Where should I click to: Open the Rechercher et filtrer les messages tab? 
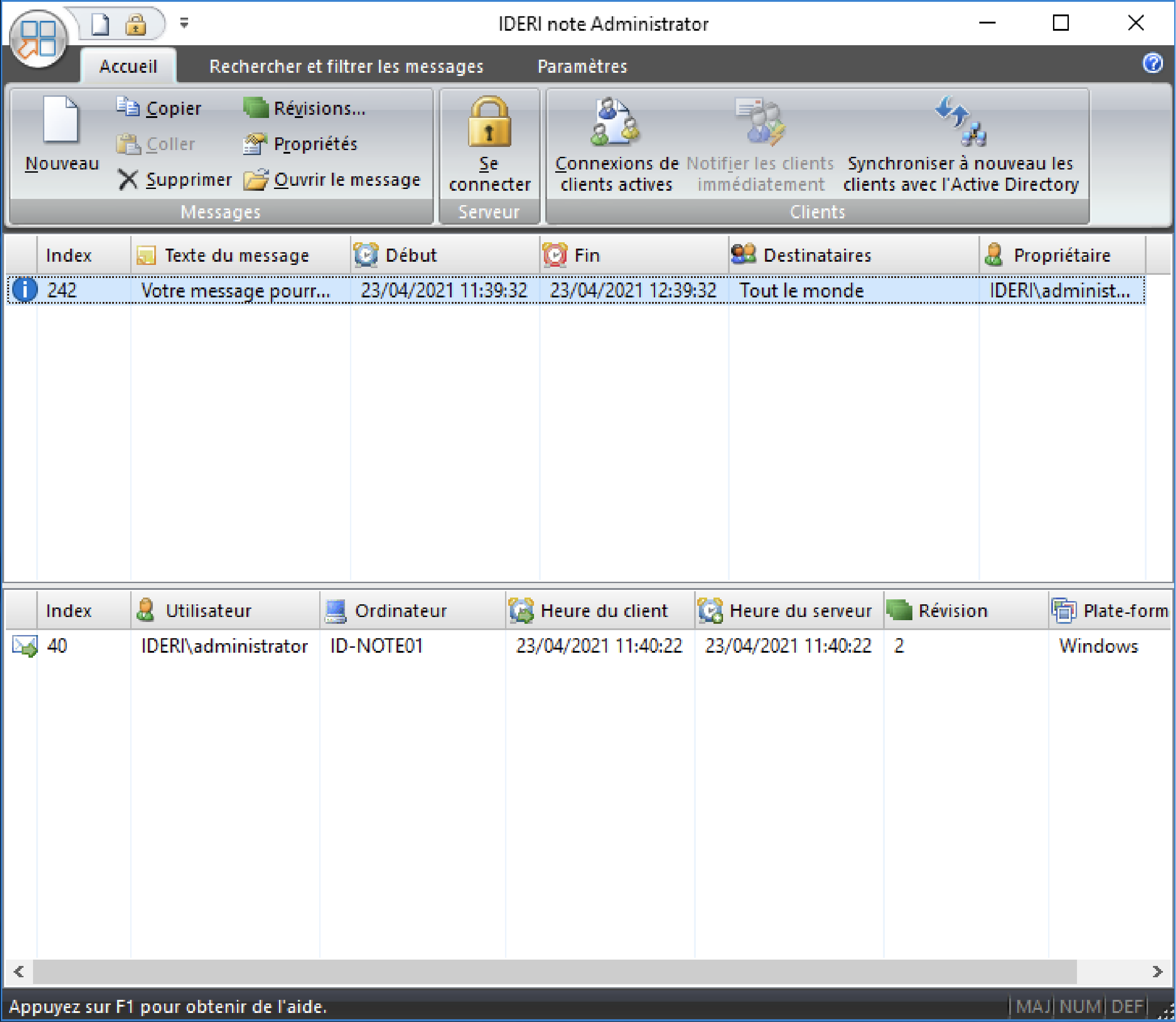pos(346,67)
